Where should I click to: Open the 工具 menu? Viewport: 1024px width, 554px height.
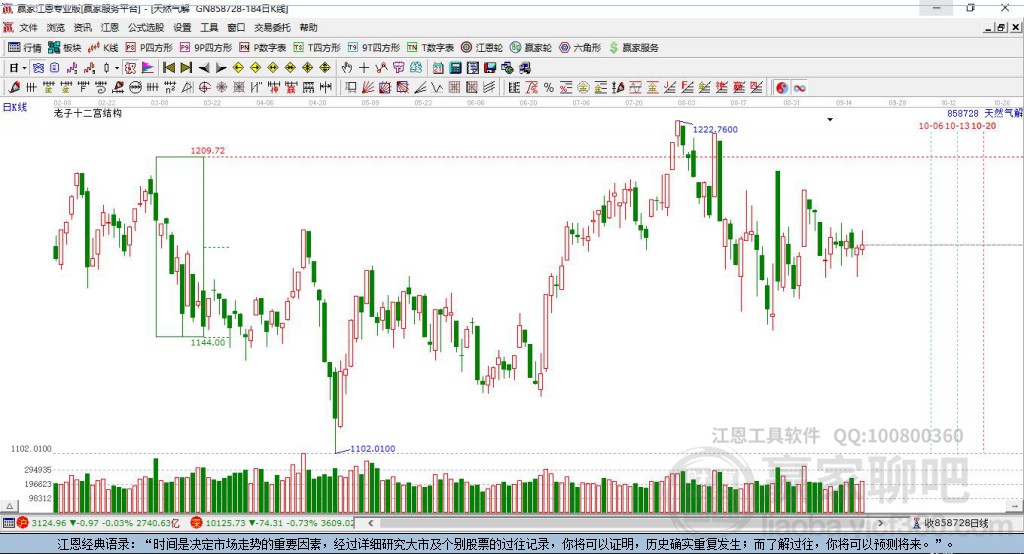tap(209, 27)
